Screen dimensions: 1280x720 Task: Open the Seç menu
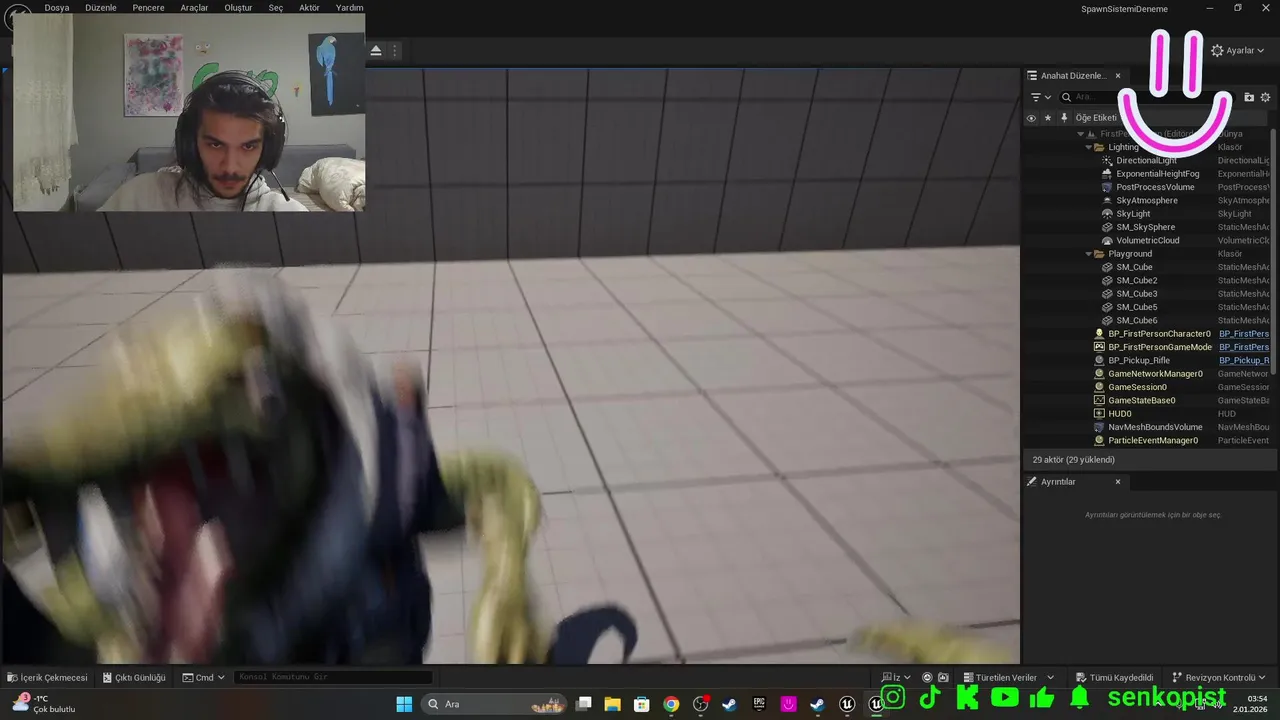click(x=276, y=7)
